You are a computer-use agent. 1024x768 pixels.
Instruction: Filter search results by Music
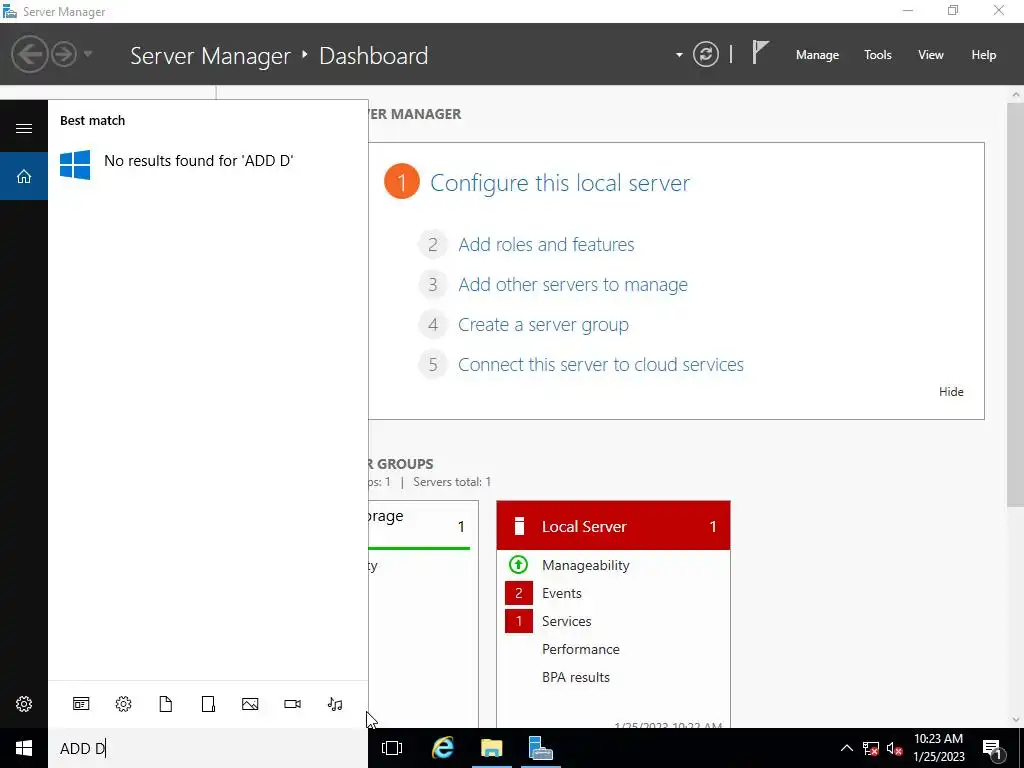335,704
